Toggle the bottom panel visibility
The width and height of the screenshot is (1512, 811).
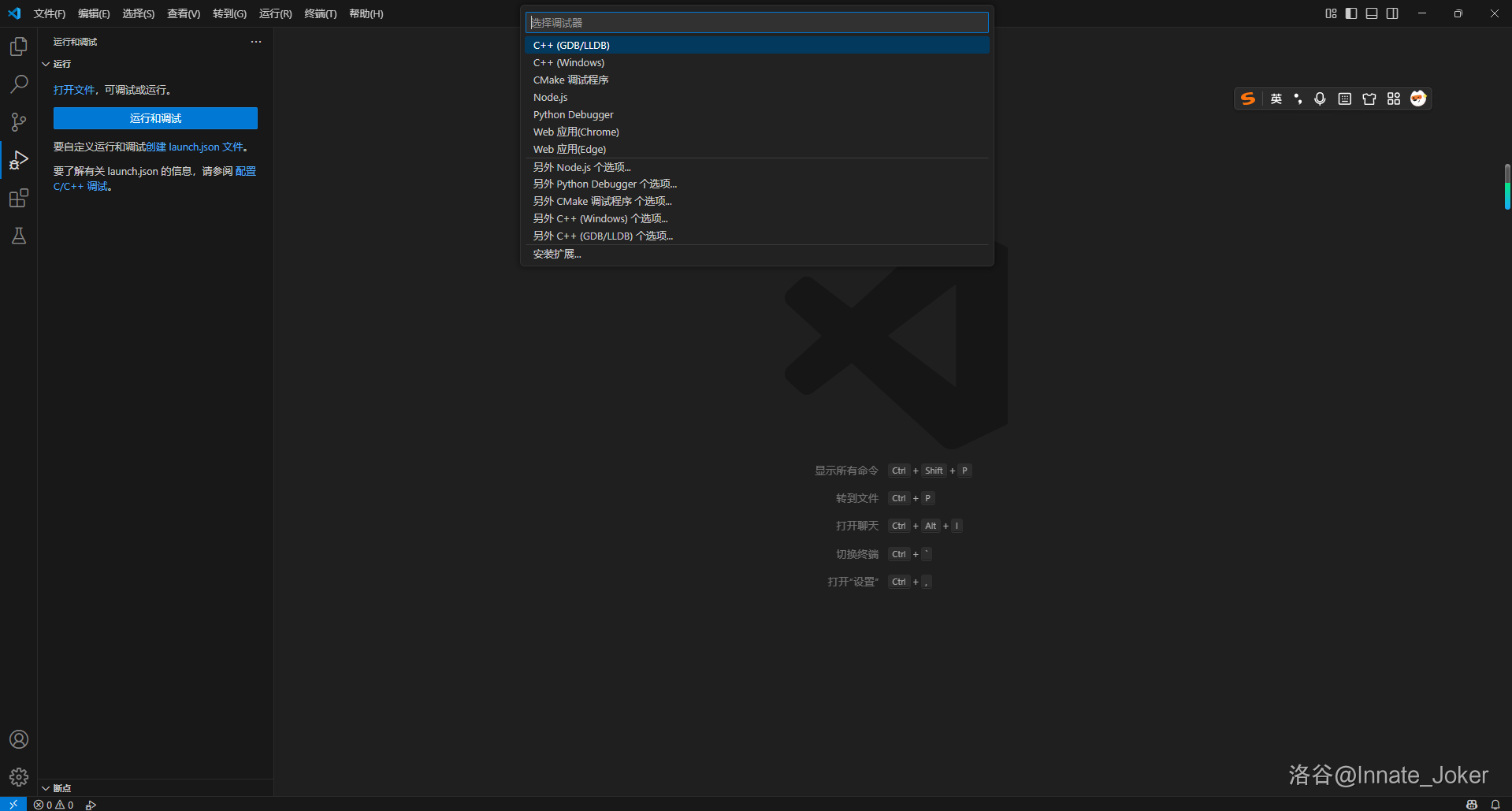1372,13
